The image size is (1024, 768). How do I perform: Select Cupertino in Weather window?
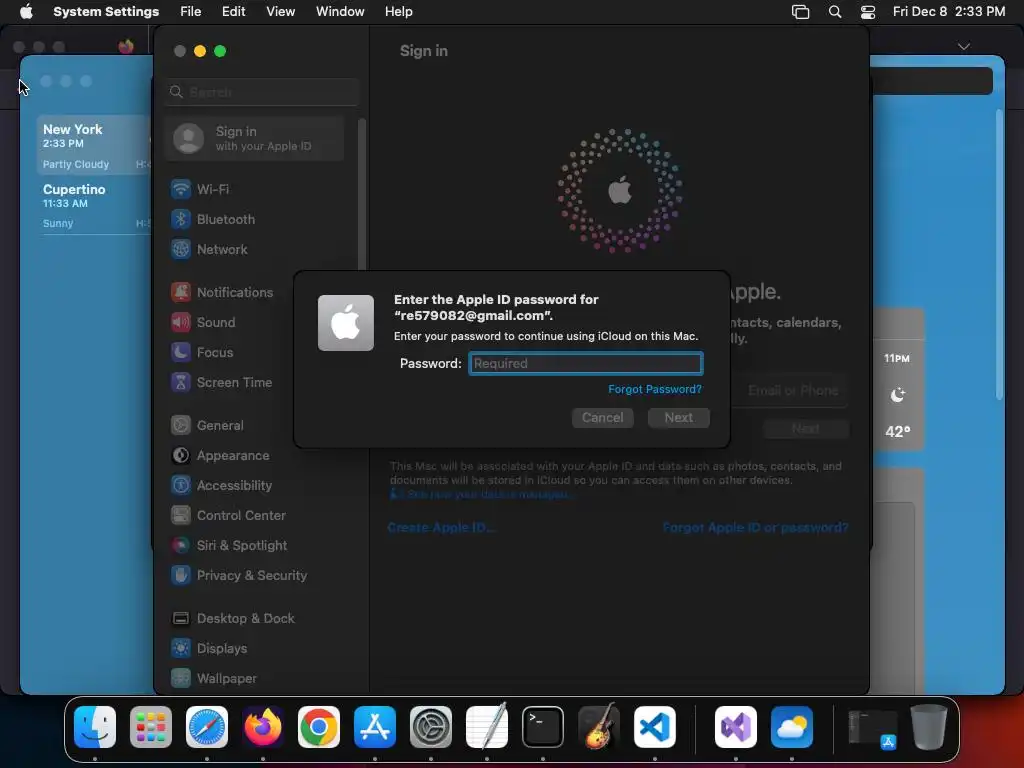pyautogui.click(x=94, y=205)
